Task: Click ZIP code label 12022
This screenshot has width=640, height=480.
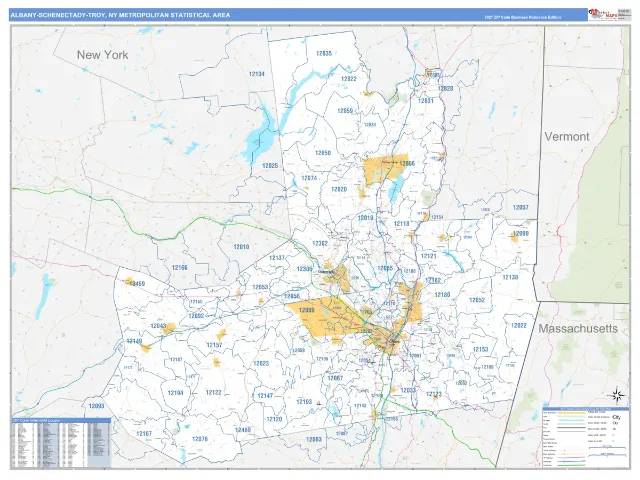Action: click(x=519, y=326)
